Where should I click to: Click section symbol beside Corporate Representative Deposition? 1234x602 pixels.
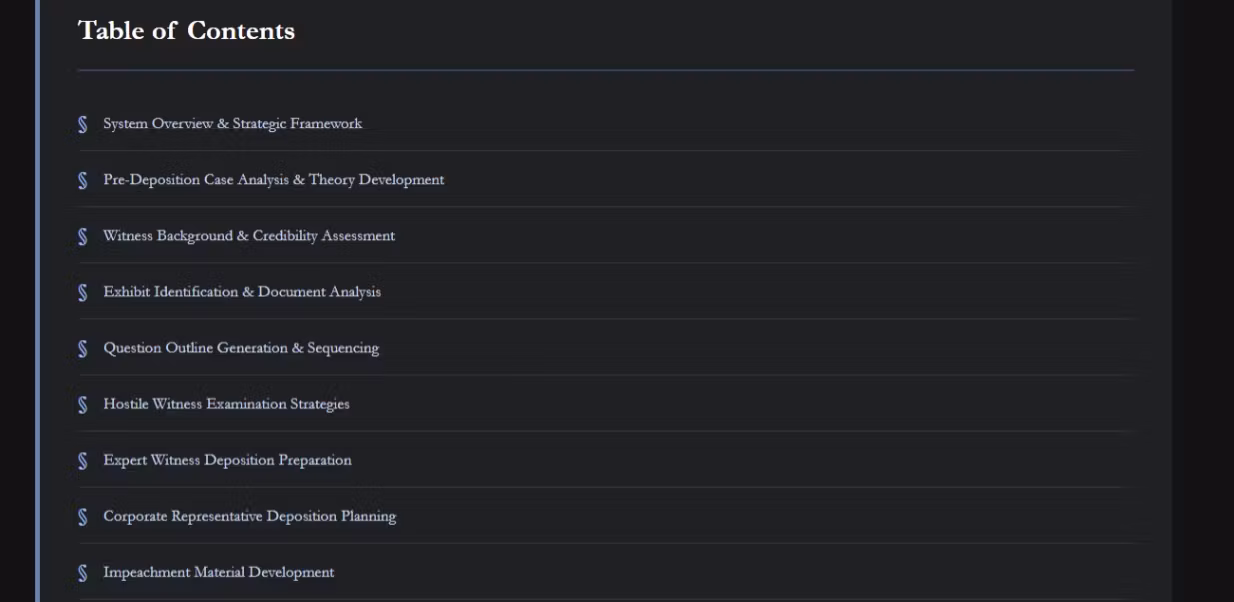tap(83, 516)
